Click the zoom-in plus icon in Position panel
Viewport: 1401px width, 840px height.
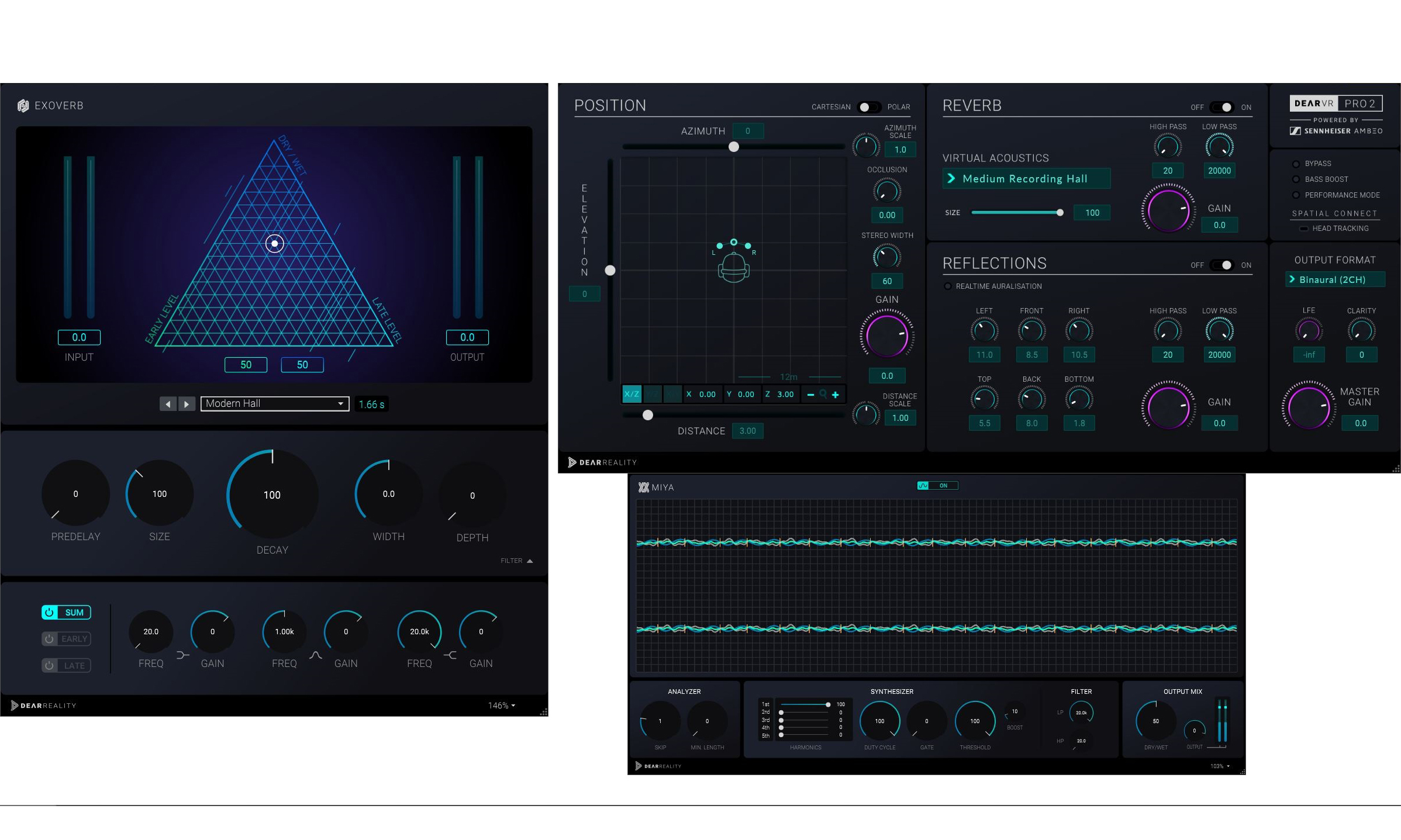[836, 395]
